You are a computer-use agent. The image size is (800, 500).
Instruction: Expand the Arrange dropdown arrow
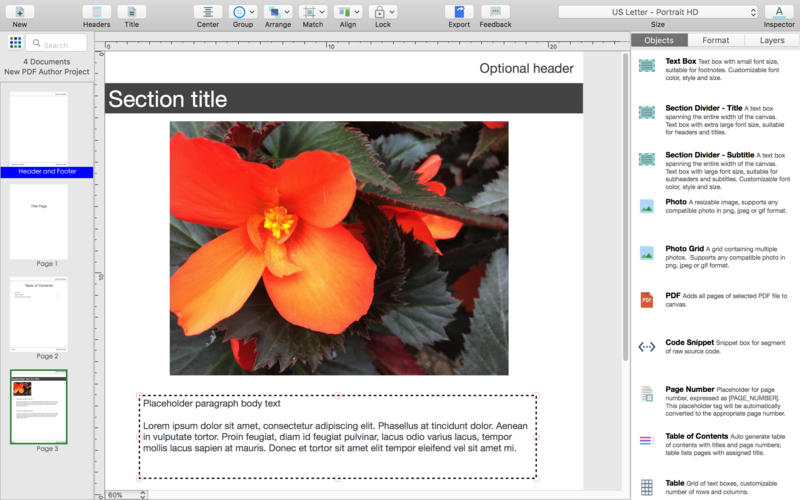pos(287,12)
